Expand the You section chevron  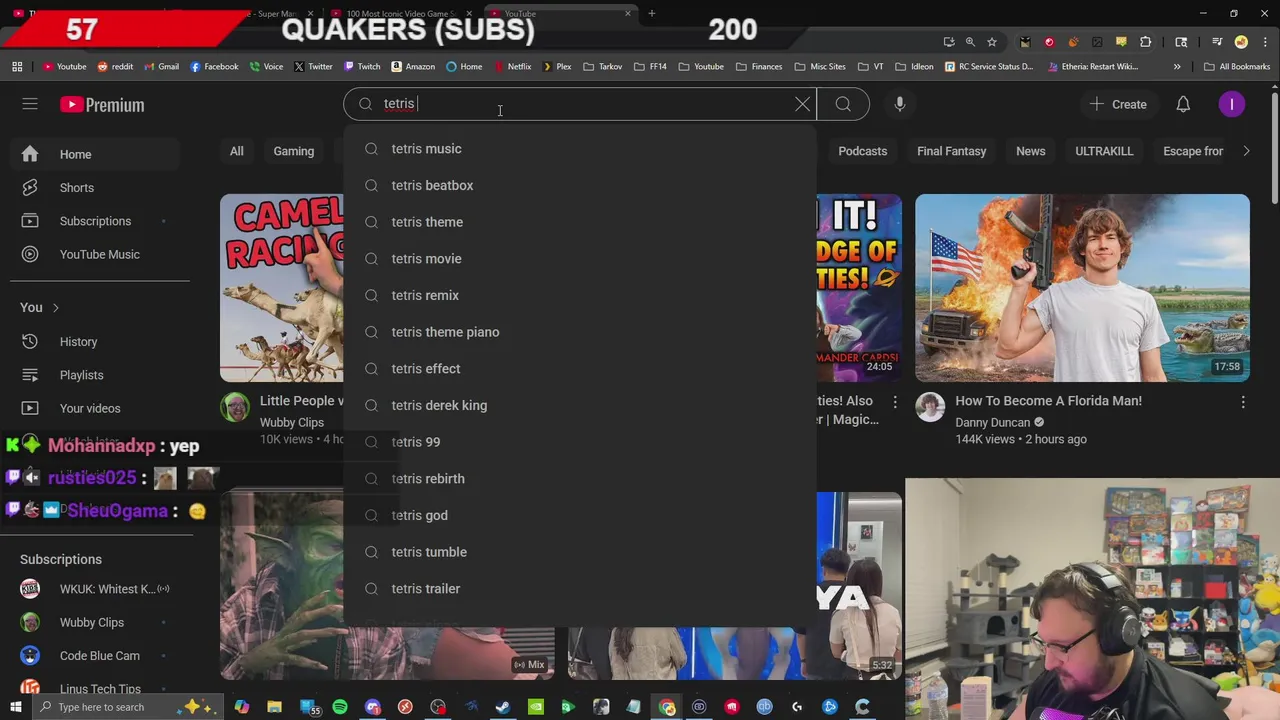pyautogui.click(x=56, y=308)
